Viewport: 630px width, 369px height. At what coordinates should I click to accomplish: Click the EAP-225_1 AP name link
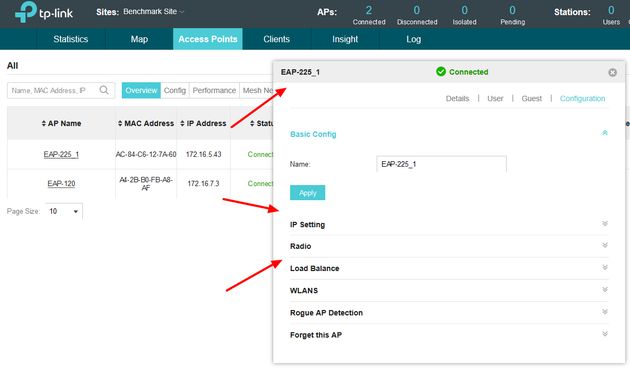(61, 154)
